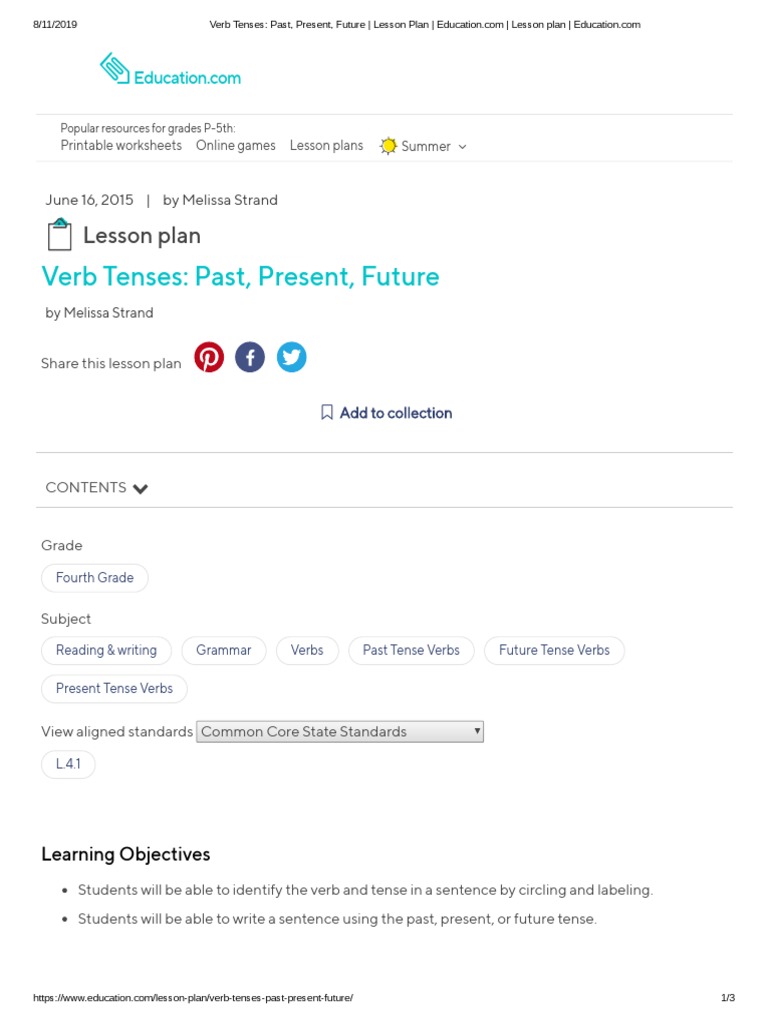Image resolution: width=768 pixels, height=1024 pixels.
Task: Click the Education.com logo icon
Action: point(115,69)
